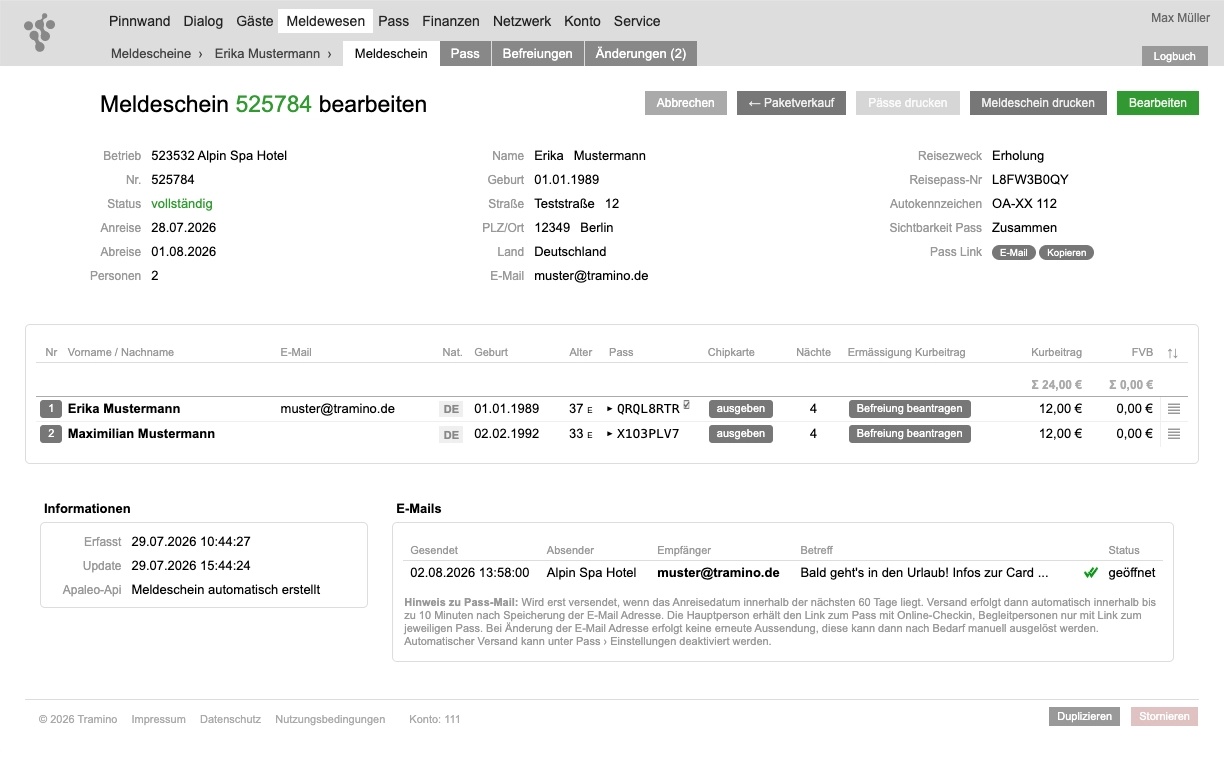The image size is (1224, 768).
Task: Open the Änderungen (2) tab
Action: [x=641, y=54]
